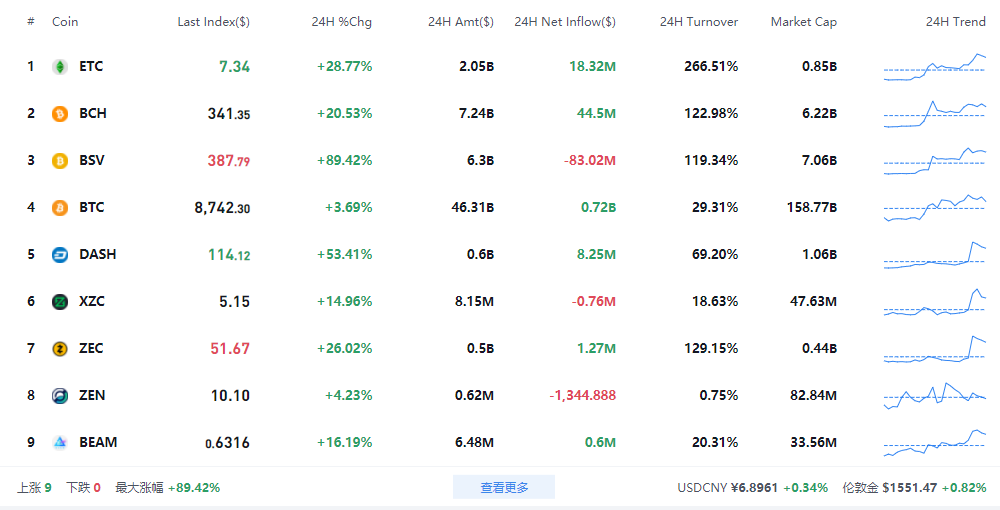Click BTC 24H amount 46.31B
Screen dimensions: 1000x510
click(x=473, y=207)
